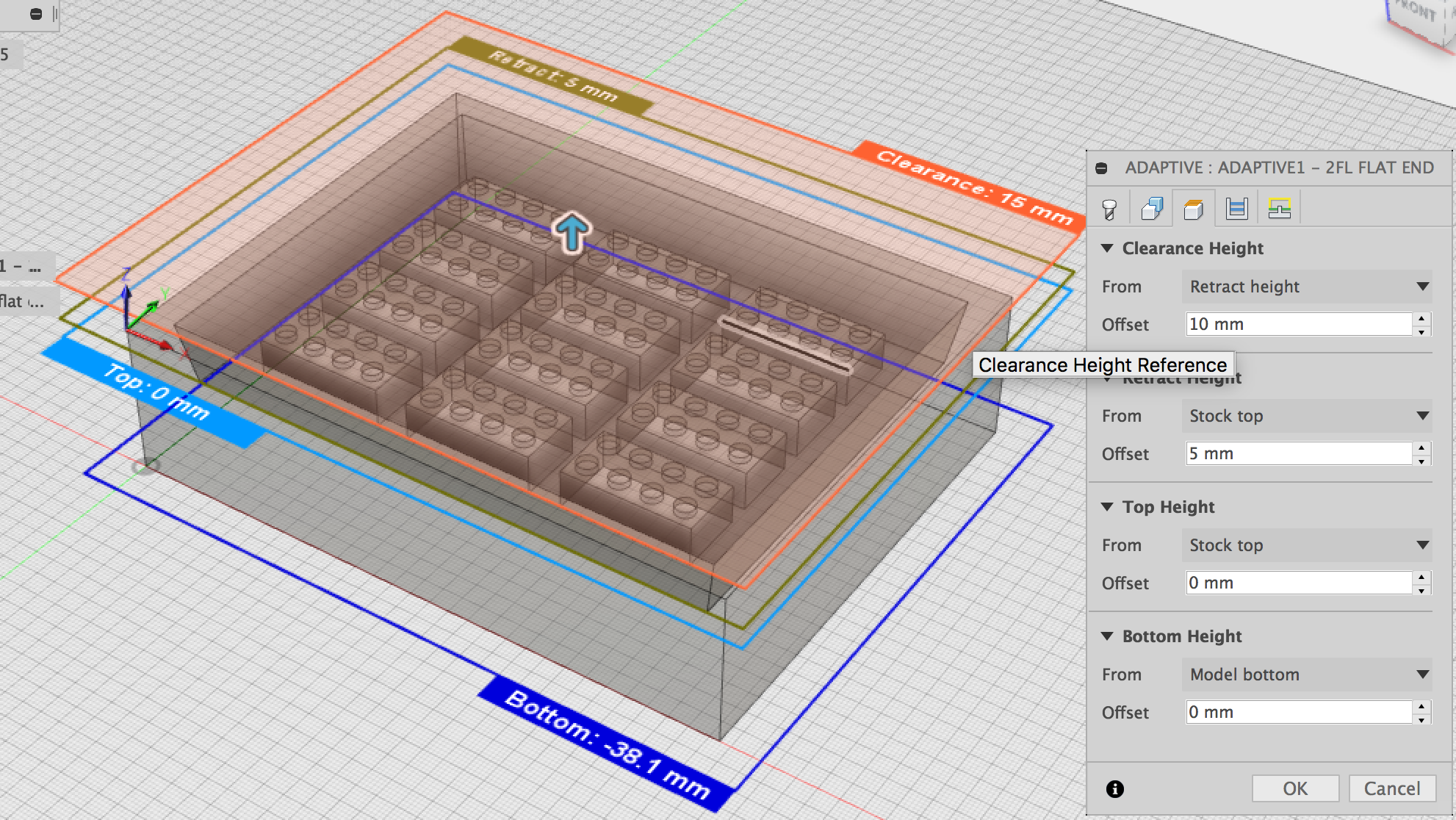Click the Bottom Height offset field
Viewport: 1456px width, 820px height.
point(1299,712)
